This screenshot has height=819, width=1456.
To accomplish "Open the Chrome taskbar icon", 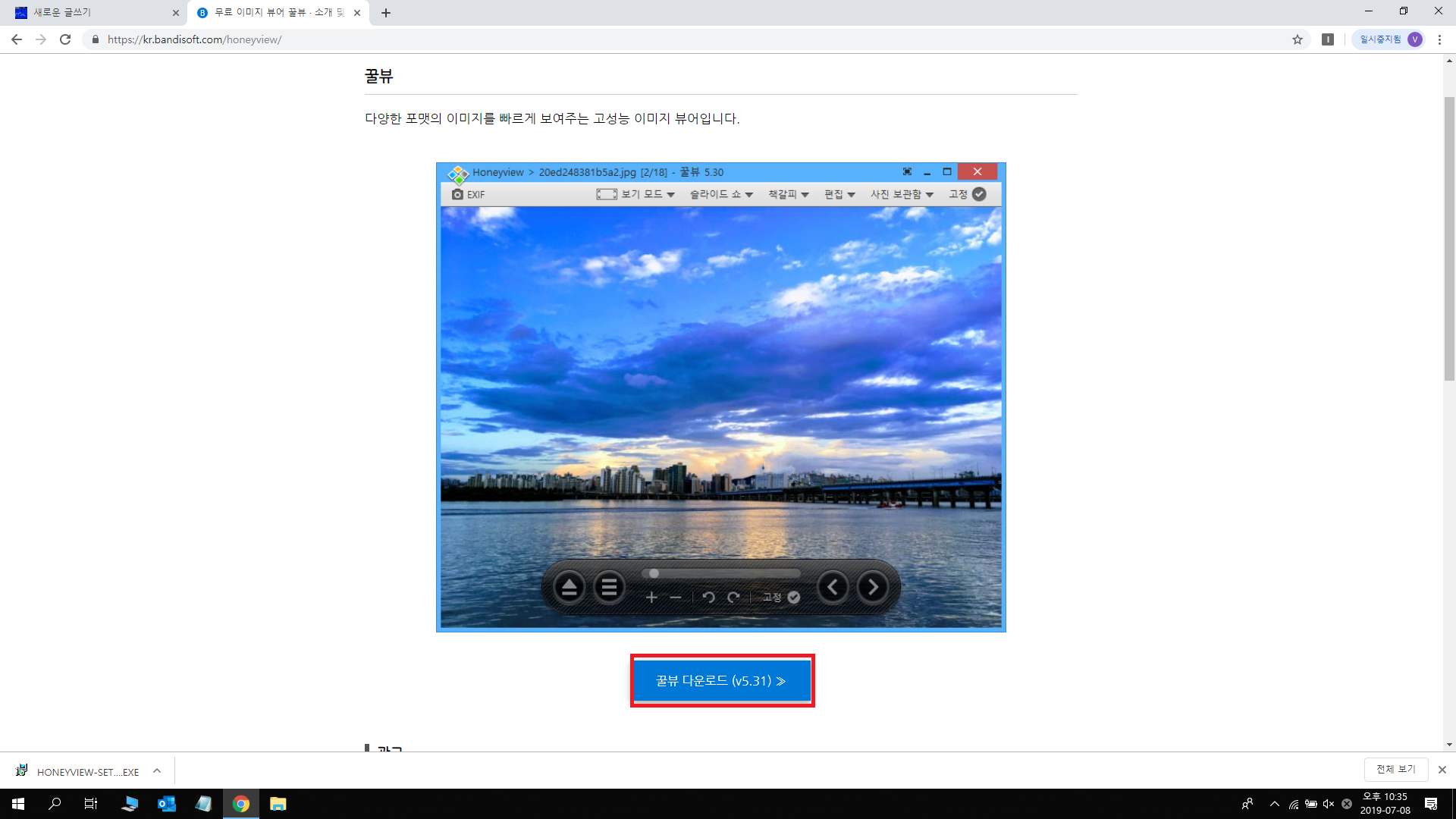I will pos(241,804).
